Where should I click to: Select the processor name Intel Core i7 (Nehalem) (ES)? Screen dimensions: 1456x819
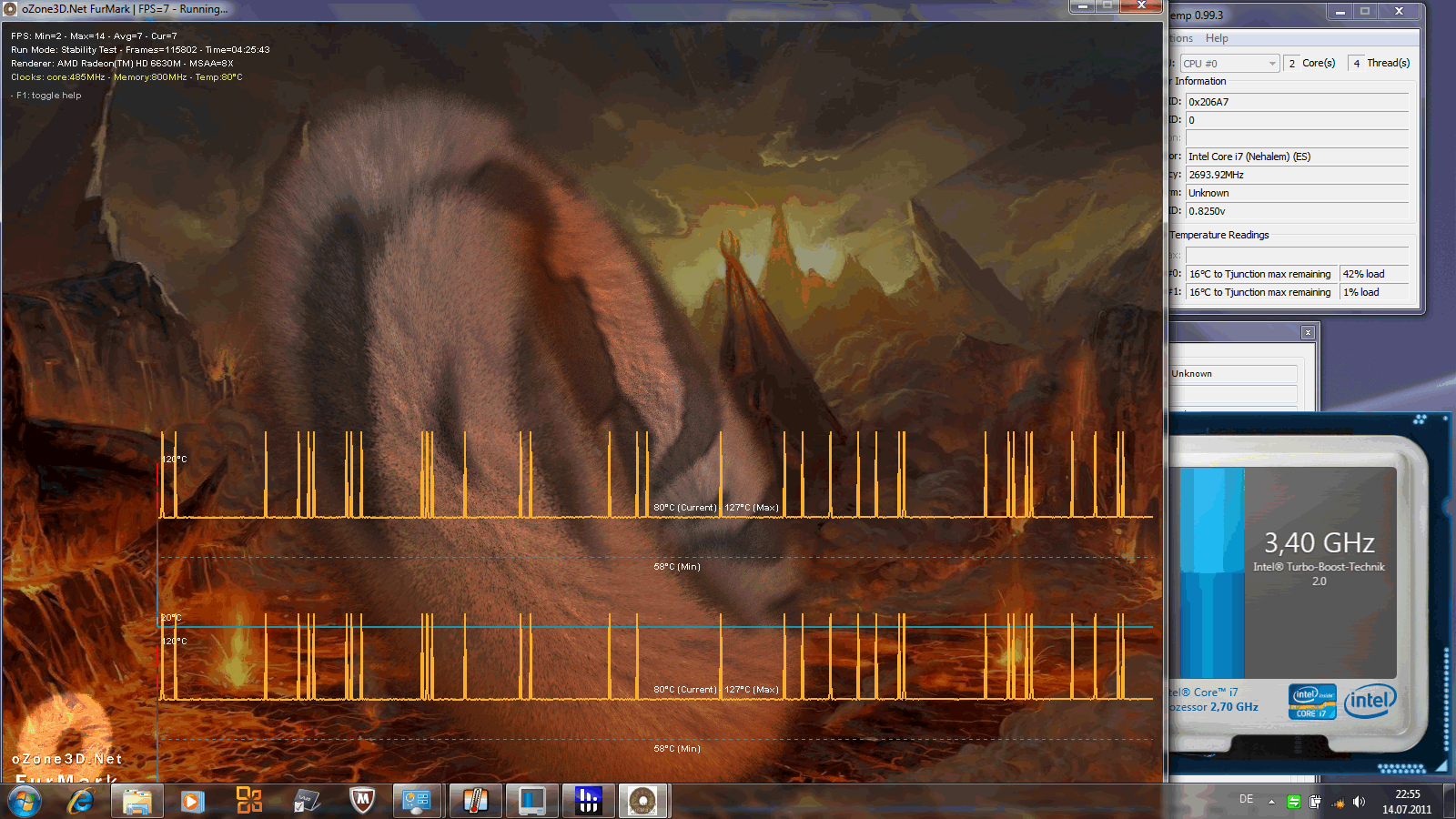[1297, 157]
